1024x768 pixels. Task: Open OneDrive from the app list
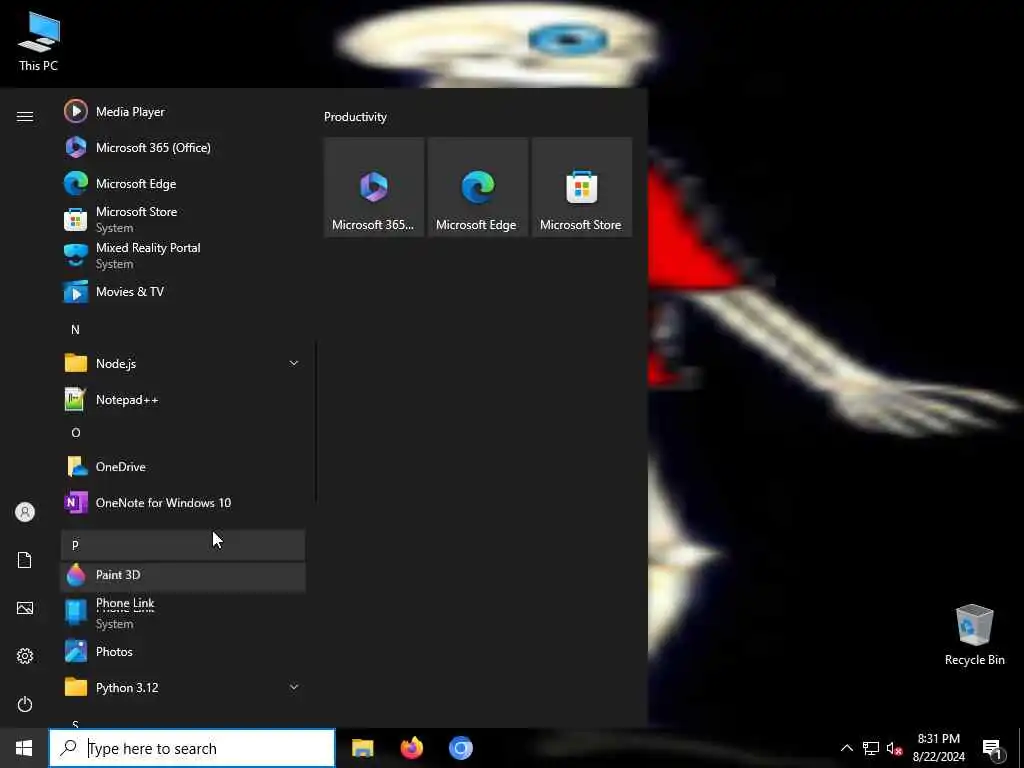[183, 466]
